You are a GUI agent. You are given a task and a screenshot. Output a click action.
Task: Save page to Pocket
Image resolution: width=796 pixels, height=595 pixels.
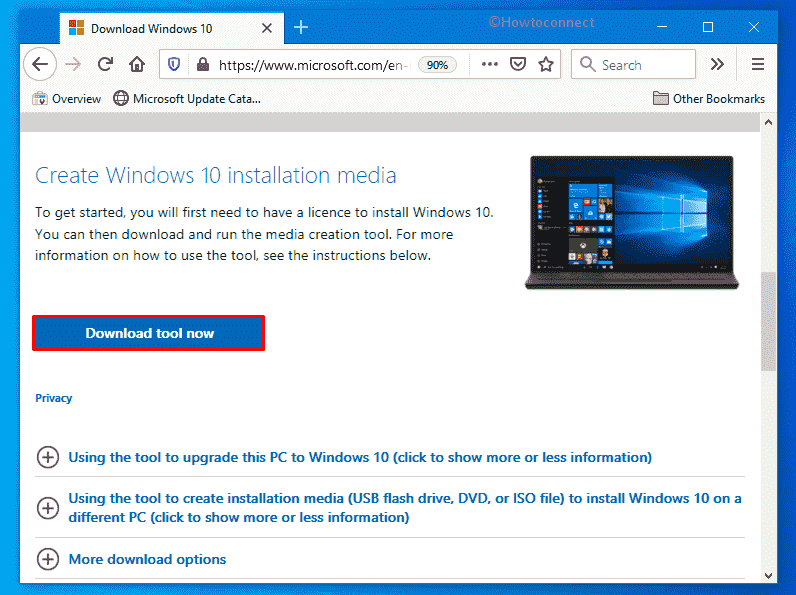click(x=518, y=64)
